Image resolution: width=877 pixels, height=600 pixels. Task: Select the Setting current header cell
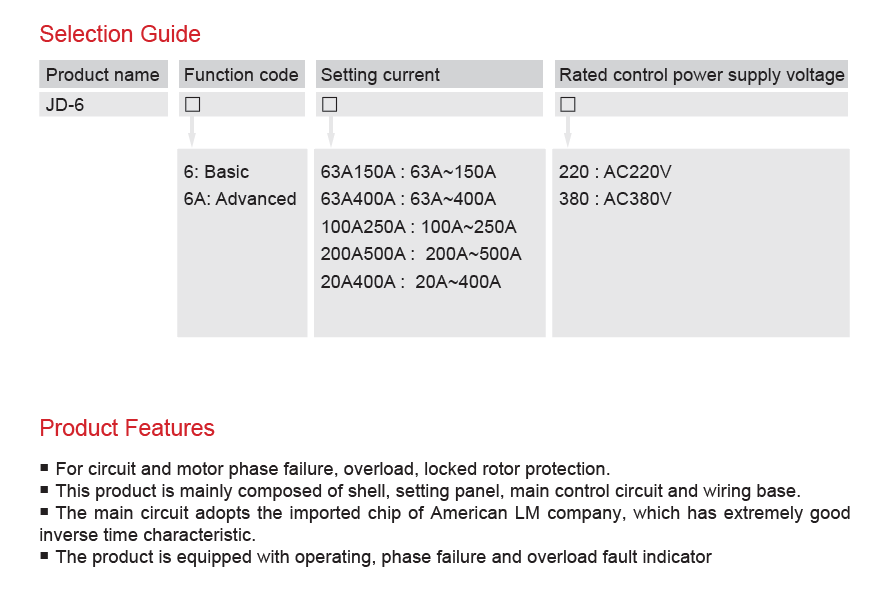(x=380, y=75)
